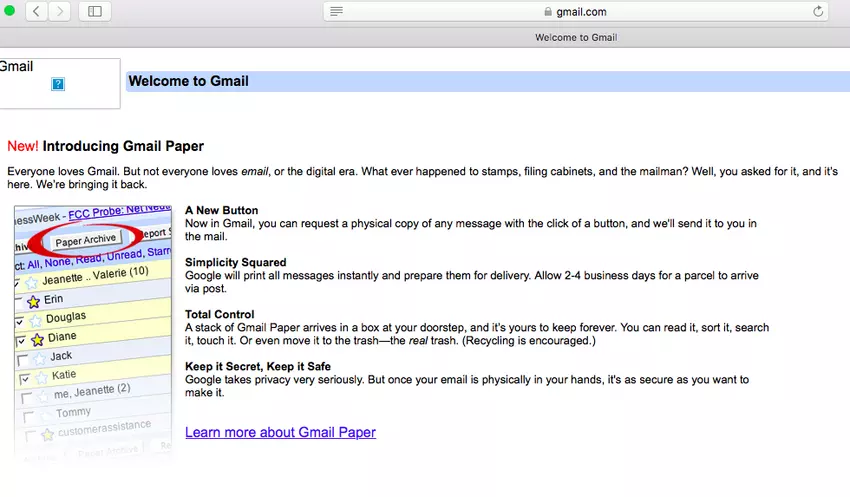850x497 pixels.
Task: Select the gmail.com address field
Action: tap(576, 11)
